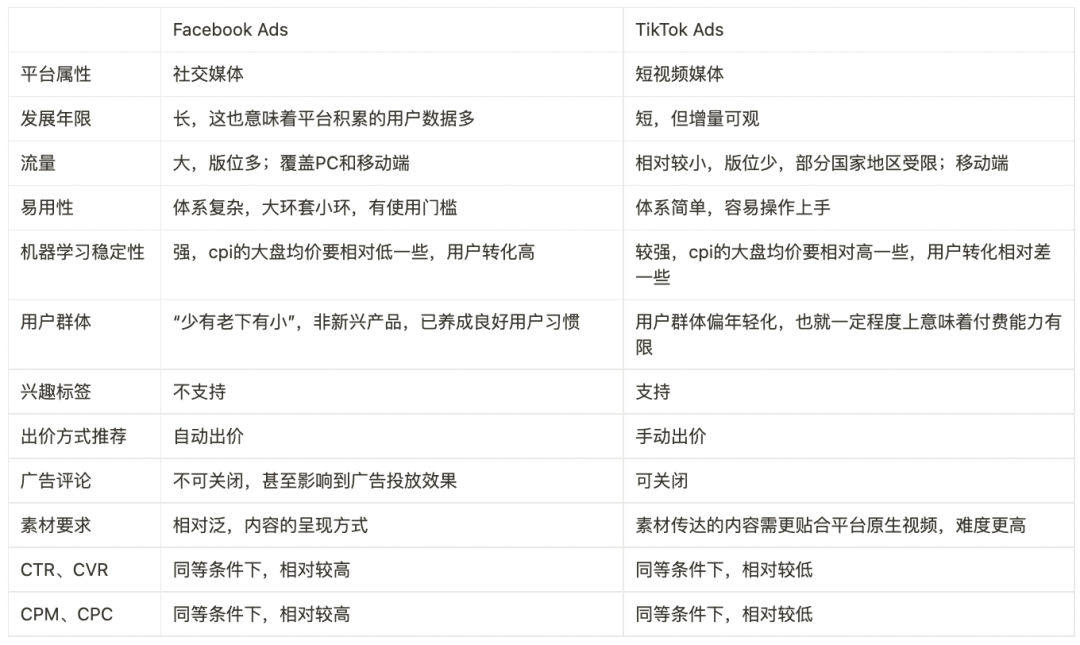Select the CTR、CVR row label
The height and width of the screenshot is (645, 1080).
(x=65, y=570)
